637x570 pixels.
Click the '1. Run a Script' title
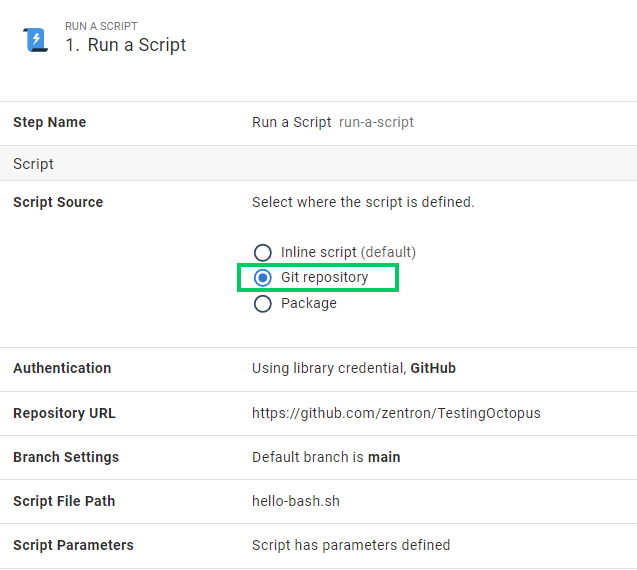click(126, 45)
